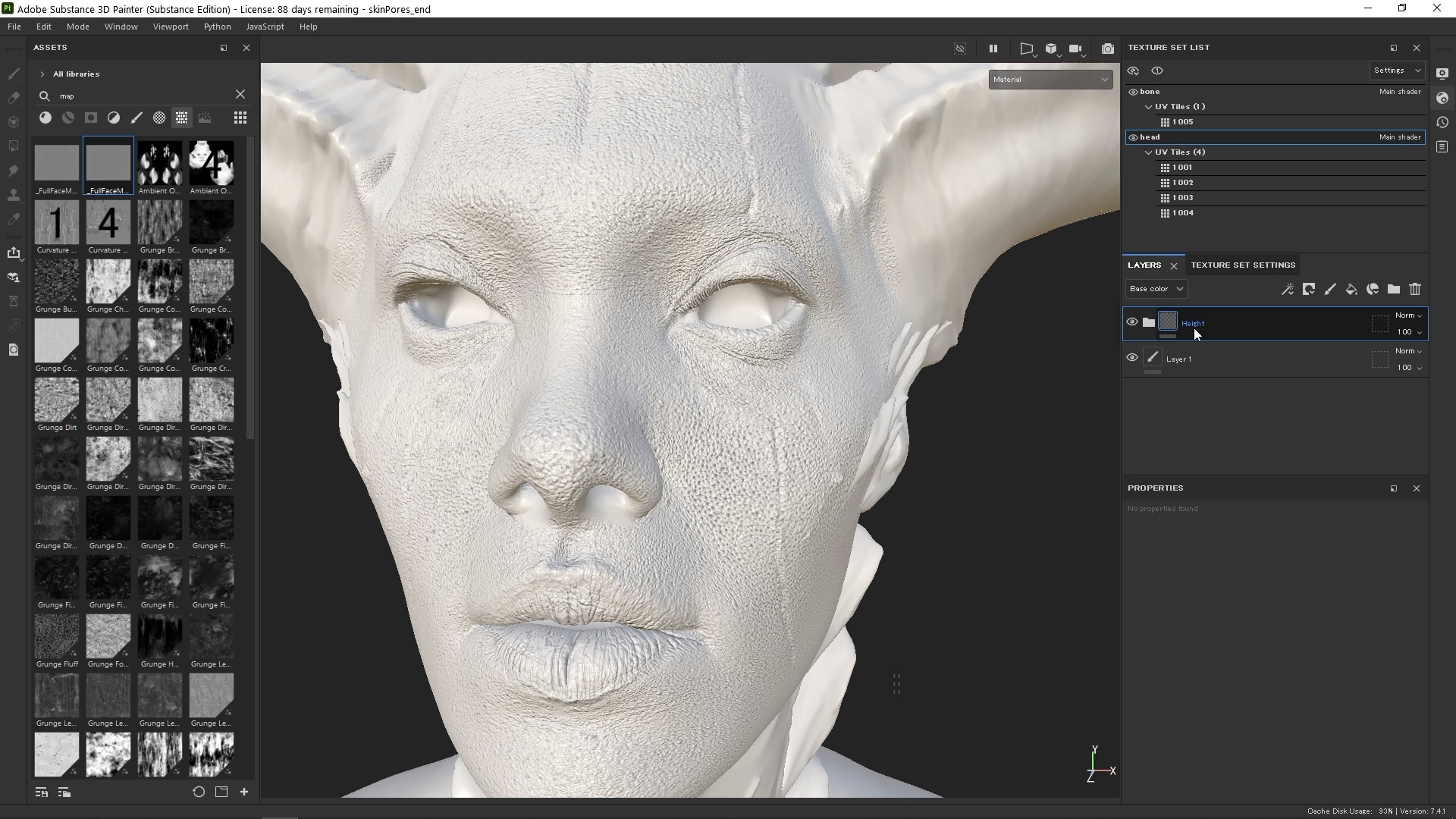This screenshot has height=819, width=1456.
Task: Hide Layer 1
Action: coord(1131,357)
